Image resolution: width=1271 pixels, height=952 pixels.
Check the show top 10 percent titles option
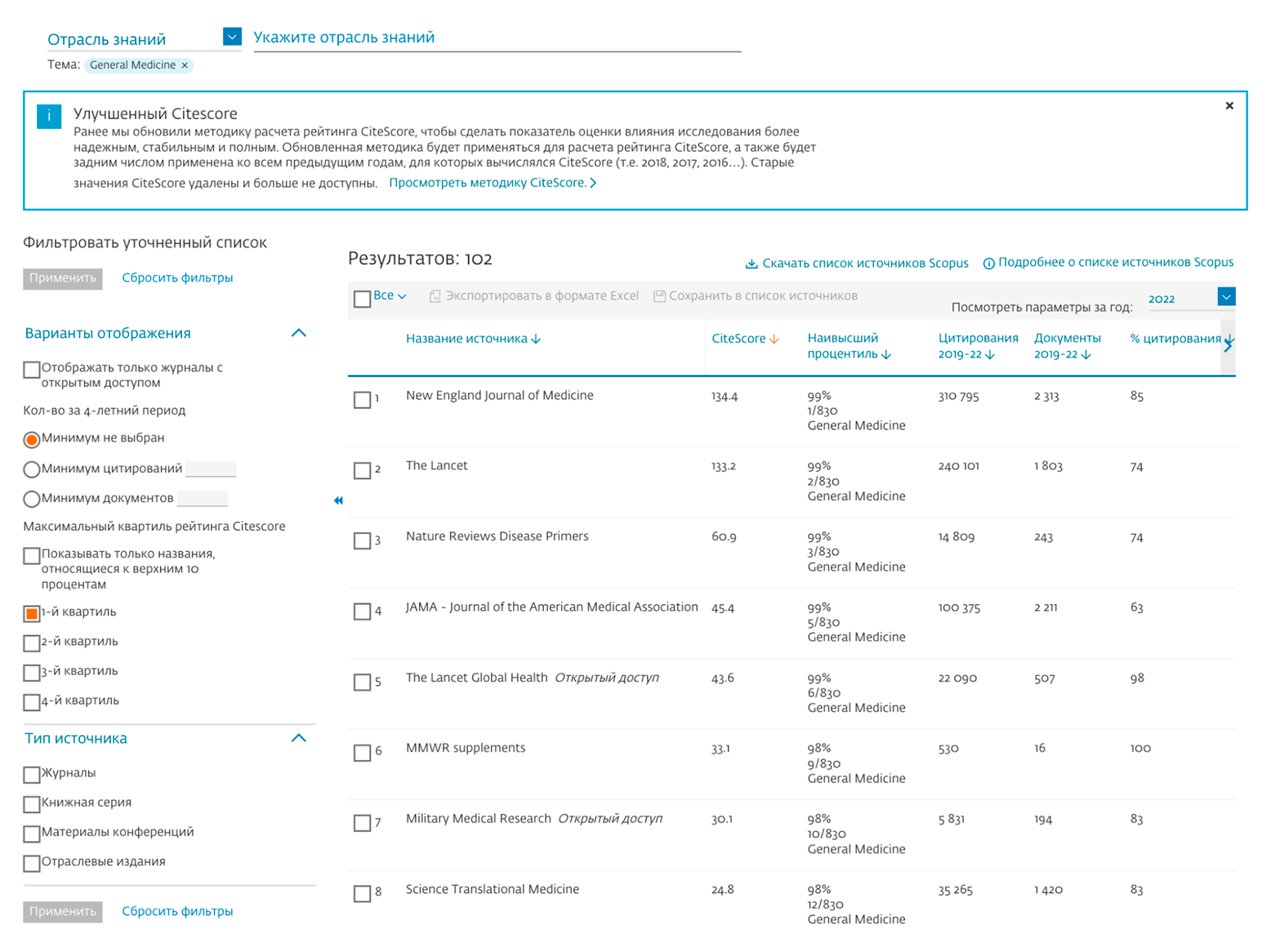coord(32,556)
